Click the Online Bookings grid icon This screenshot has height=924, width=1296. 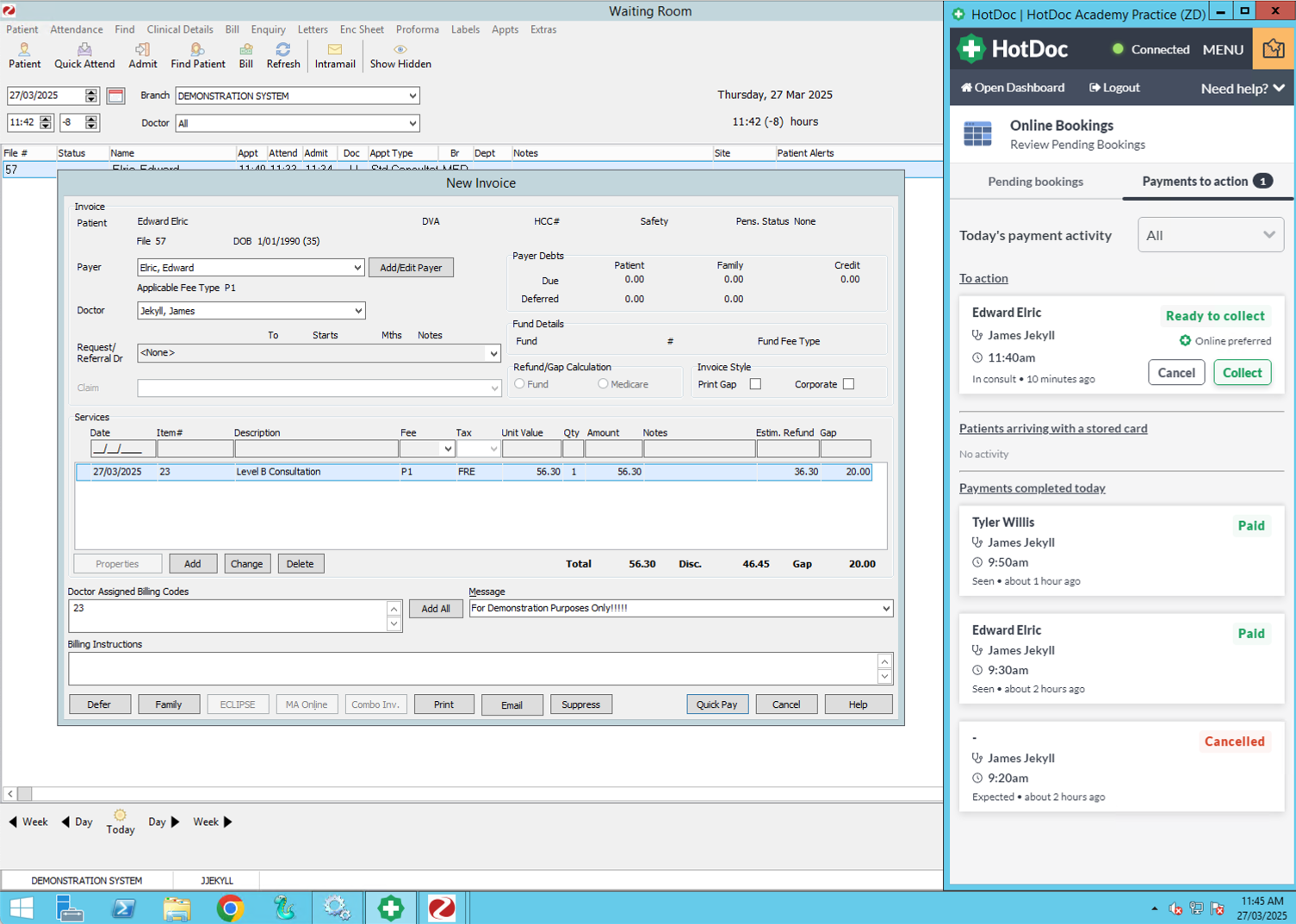coord(977,134)
